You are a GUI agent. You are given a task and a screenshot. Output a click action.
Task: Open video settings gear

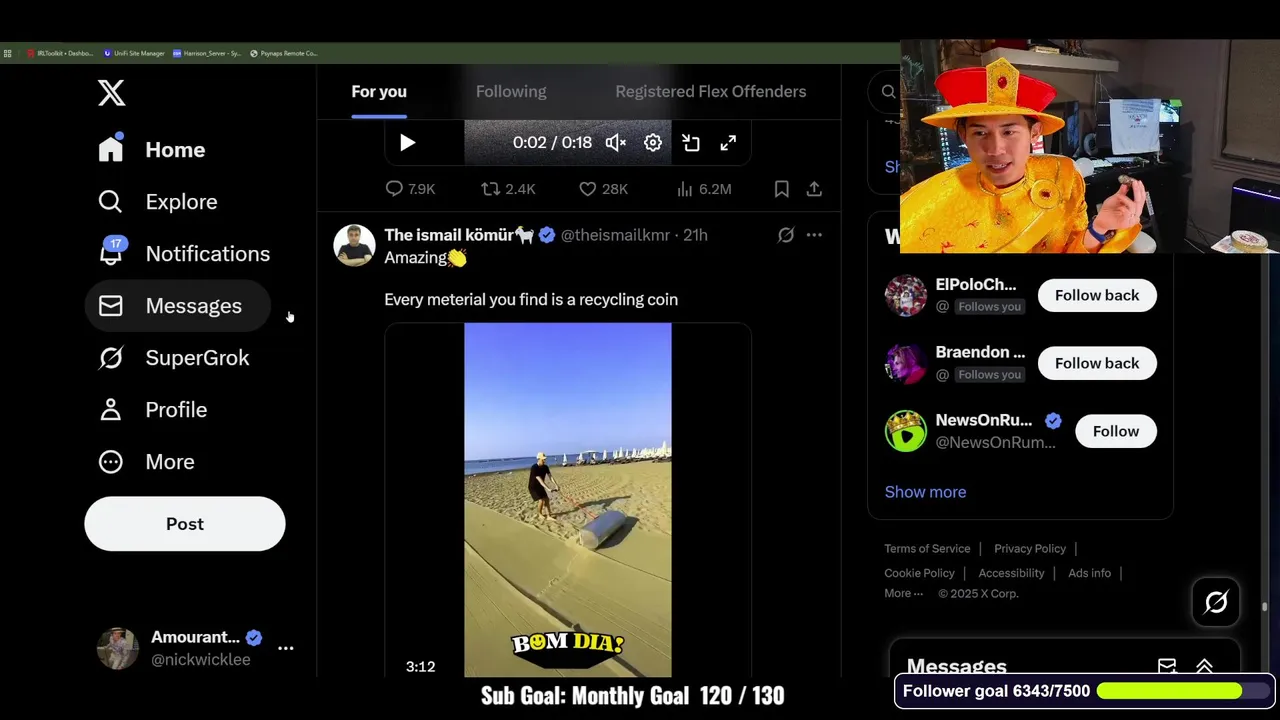pyautogui.click(x=653, y=143)
